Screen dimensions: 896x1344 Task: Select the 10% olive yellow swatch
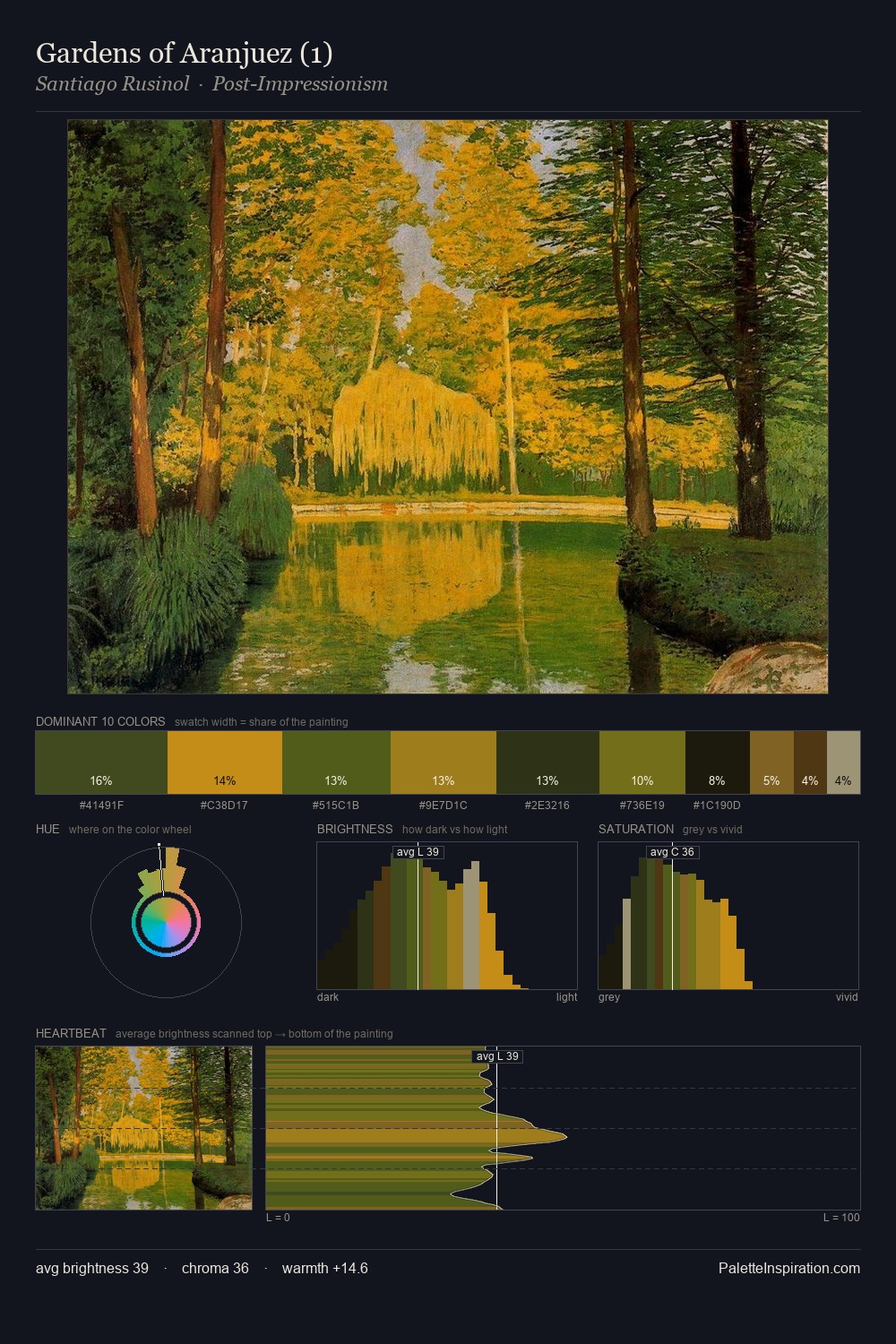click(x=642, y=762)
